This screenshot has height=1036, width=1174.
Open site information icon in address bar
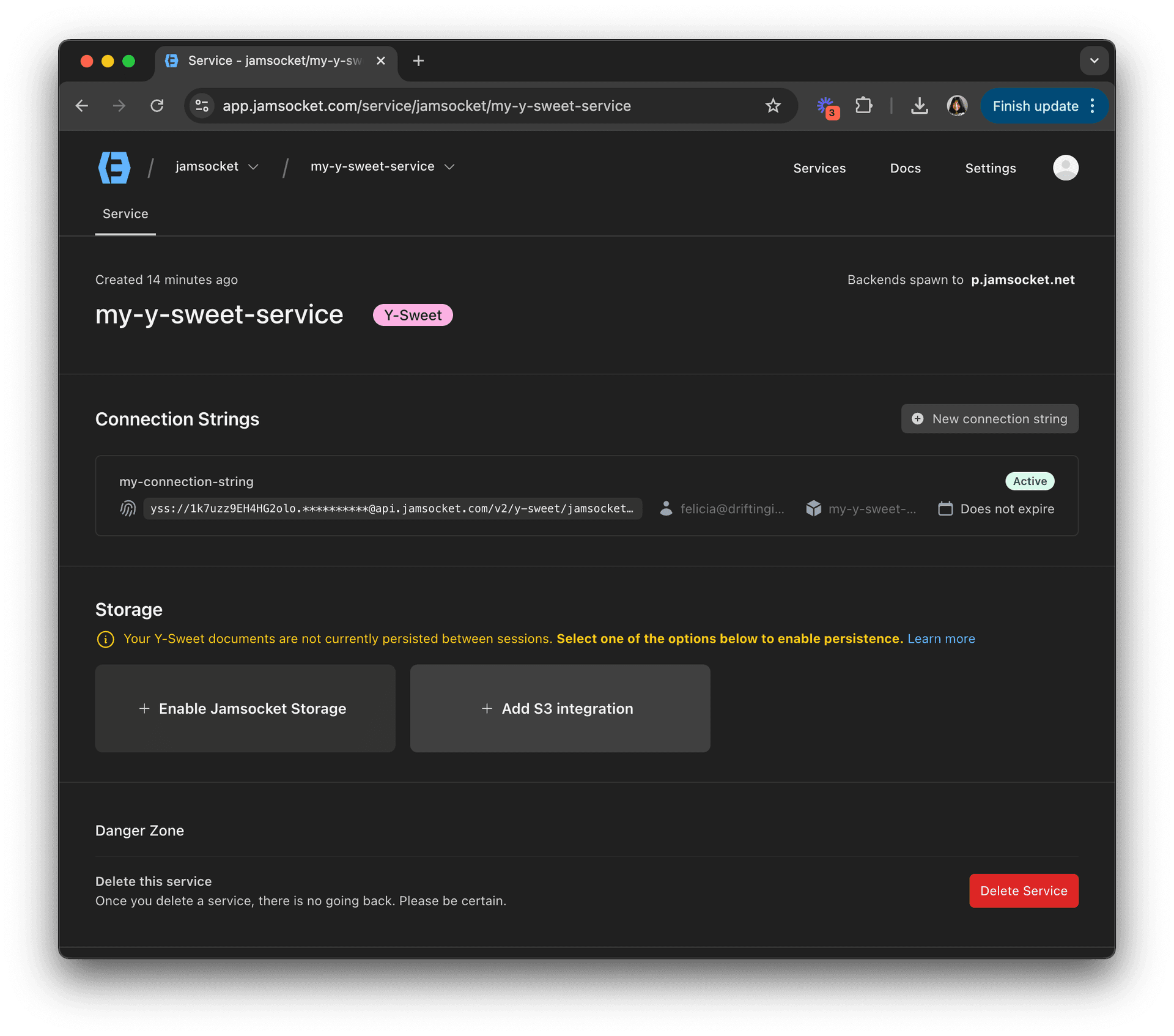(x=202, y=106)
